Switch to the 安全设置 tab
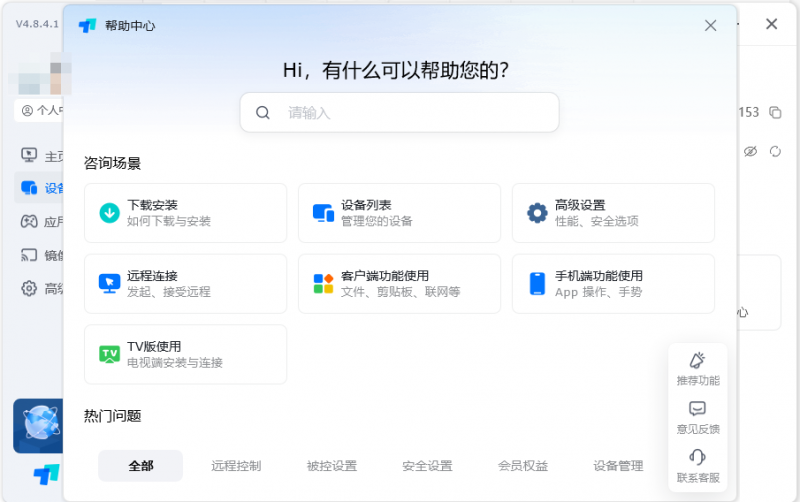This screenshot has height=502, width=800. (x=427, y=466)
